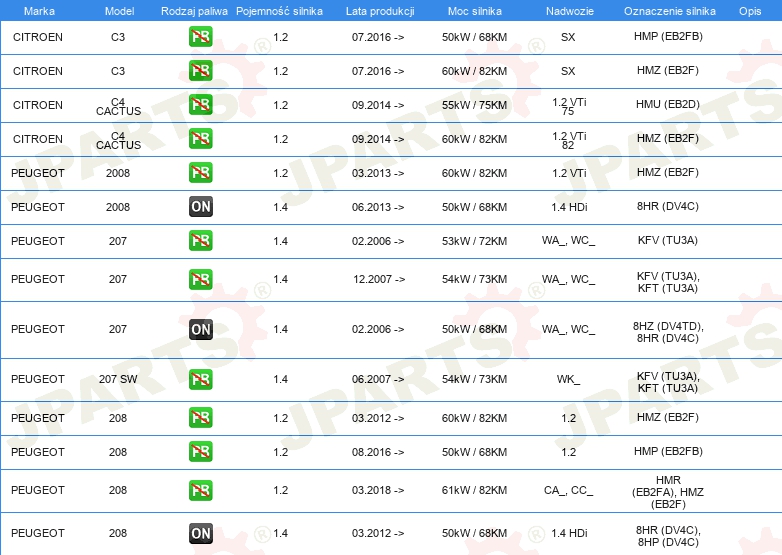Select the PB icon for Peugeot 208 from 08.2016
Image resolution: width=782 pixels, height=555 pixels.
[x=200, y=452]
